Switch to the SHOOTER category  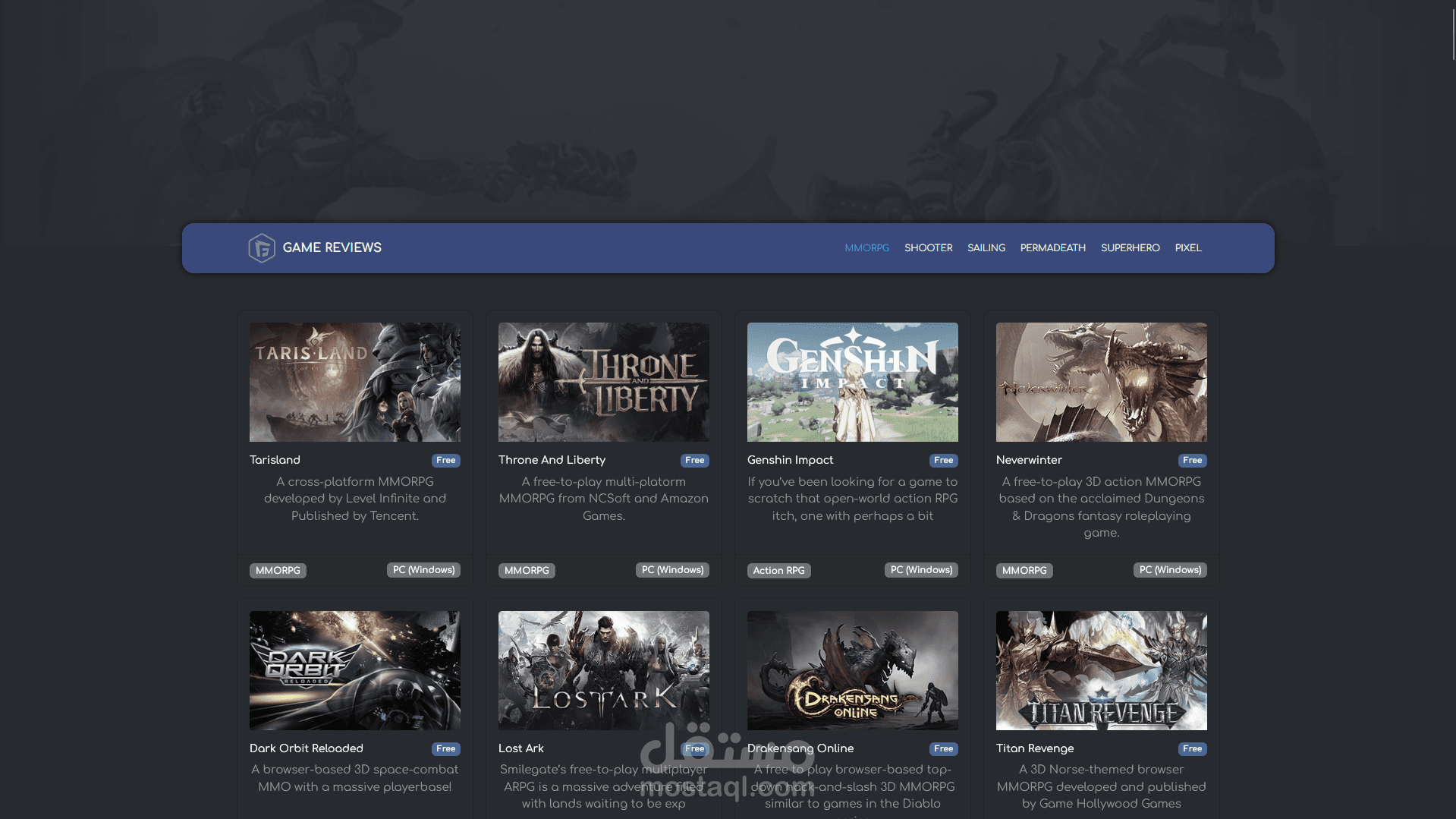[x=928, y=248]
